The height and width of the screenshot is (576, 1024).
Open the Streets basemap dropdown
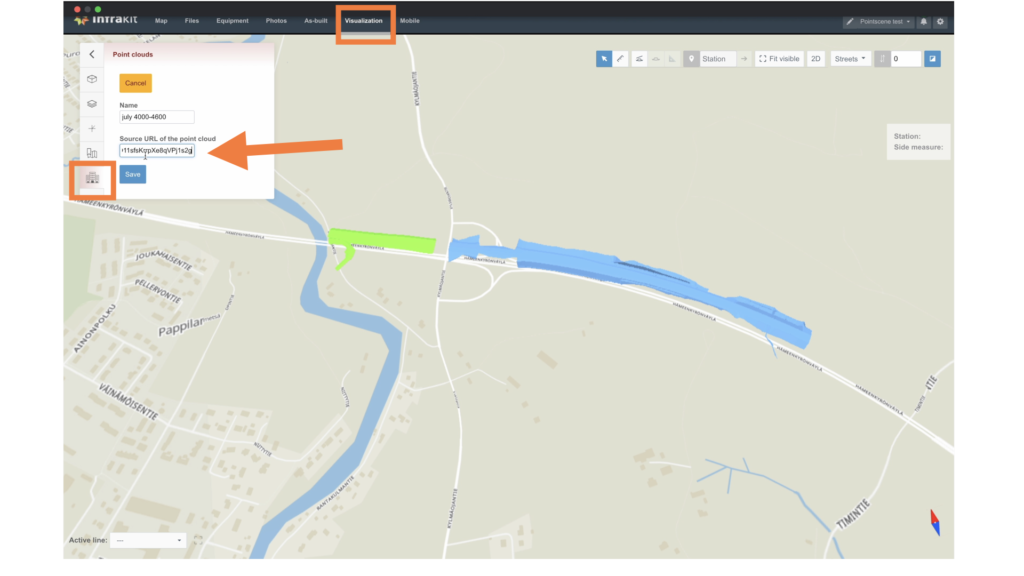(x=850, y=59)
